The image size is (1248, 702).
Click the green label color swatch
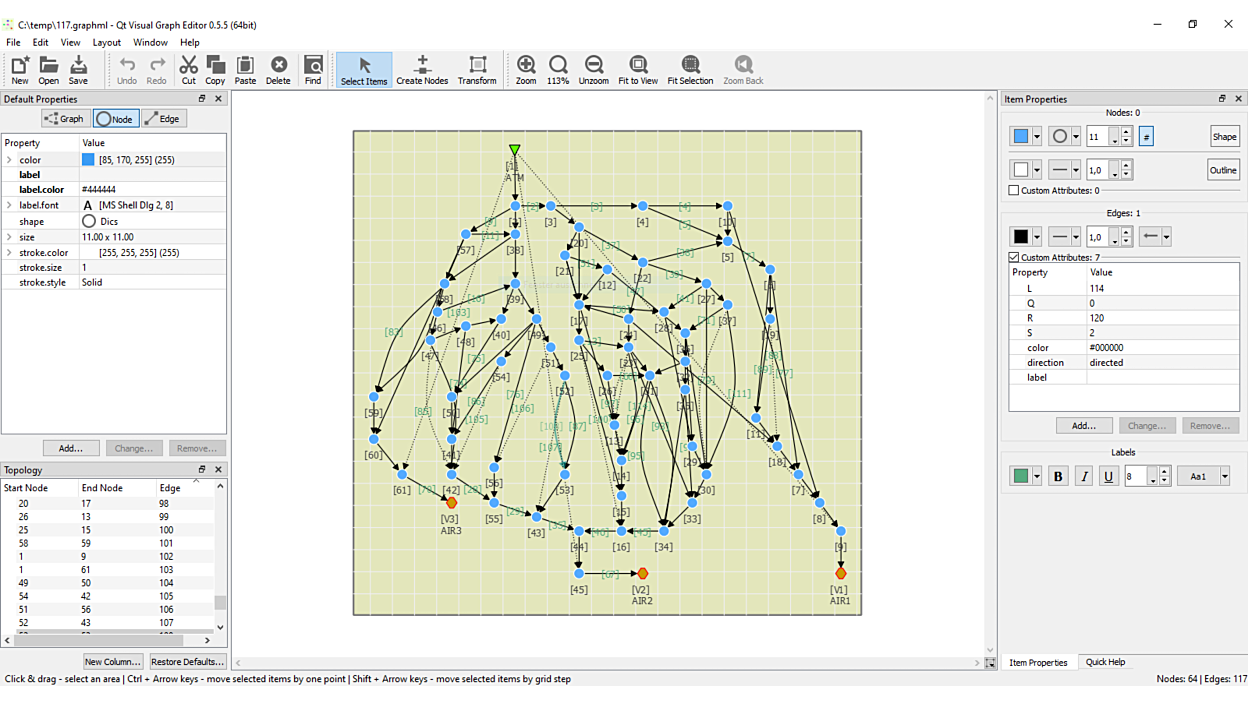tap(1020, 477)
